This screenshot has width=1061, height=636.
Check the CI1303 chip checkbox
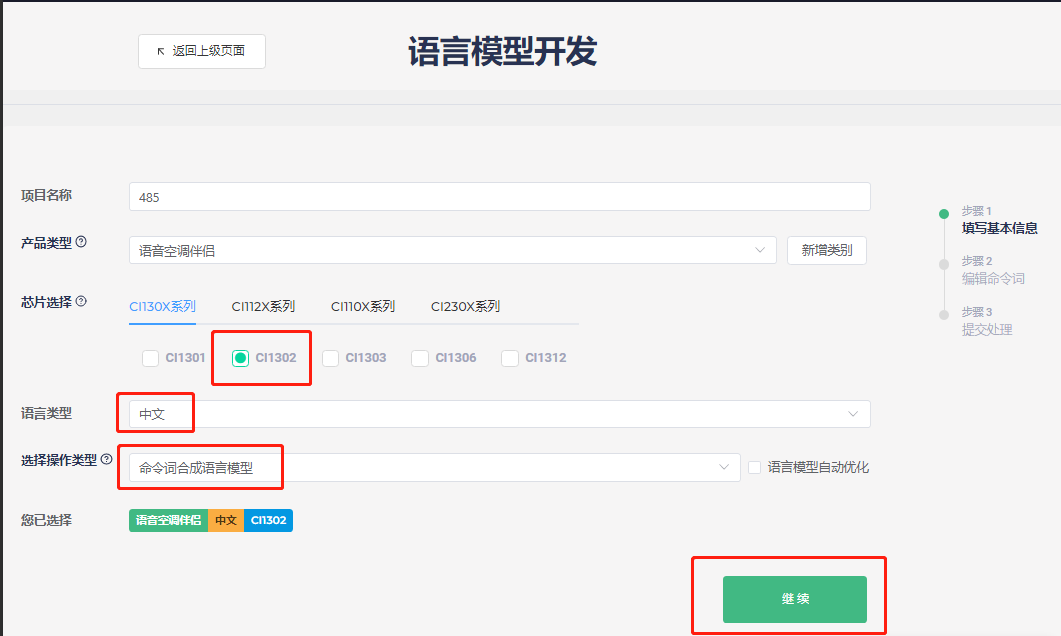pyautogui.click(x=331, y=358)
